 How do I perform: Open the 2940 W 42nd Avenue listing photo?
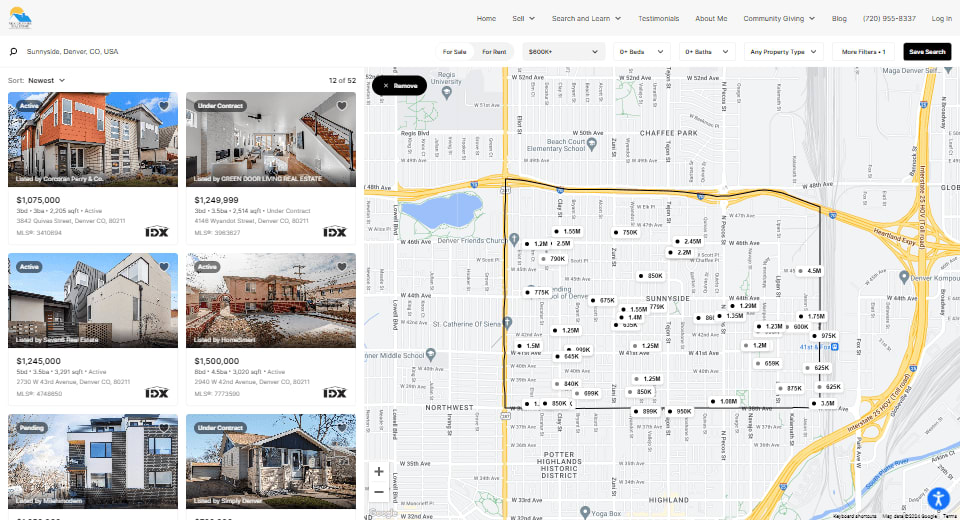[x=271, y=301]
